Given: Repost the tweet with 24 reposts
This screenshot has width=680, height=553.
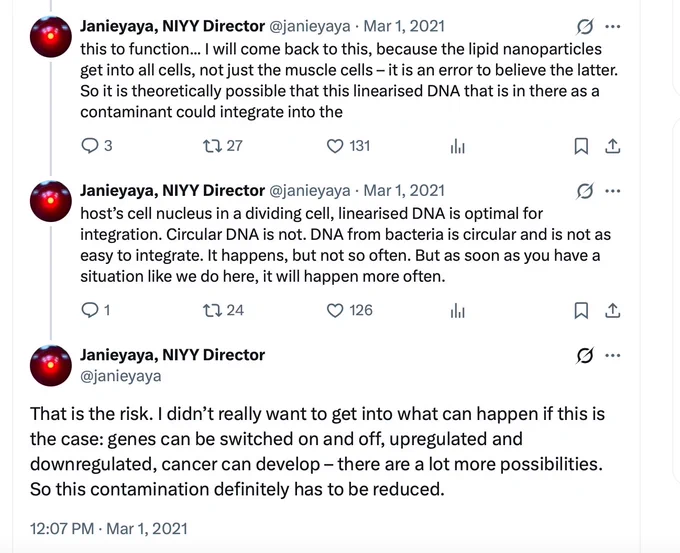Looking at the screenshot, I should click(223, 310).
